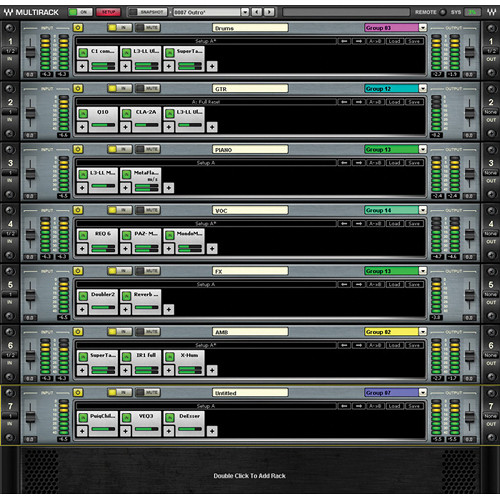Open rack 2 output selector showing None

pyautogui.click(x=490, y=112)
